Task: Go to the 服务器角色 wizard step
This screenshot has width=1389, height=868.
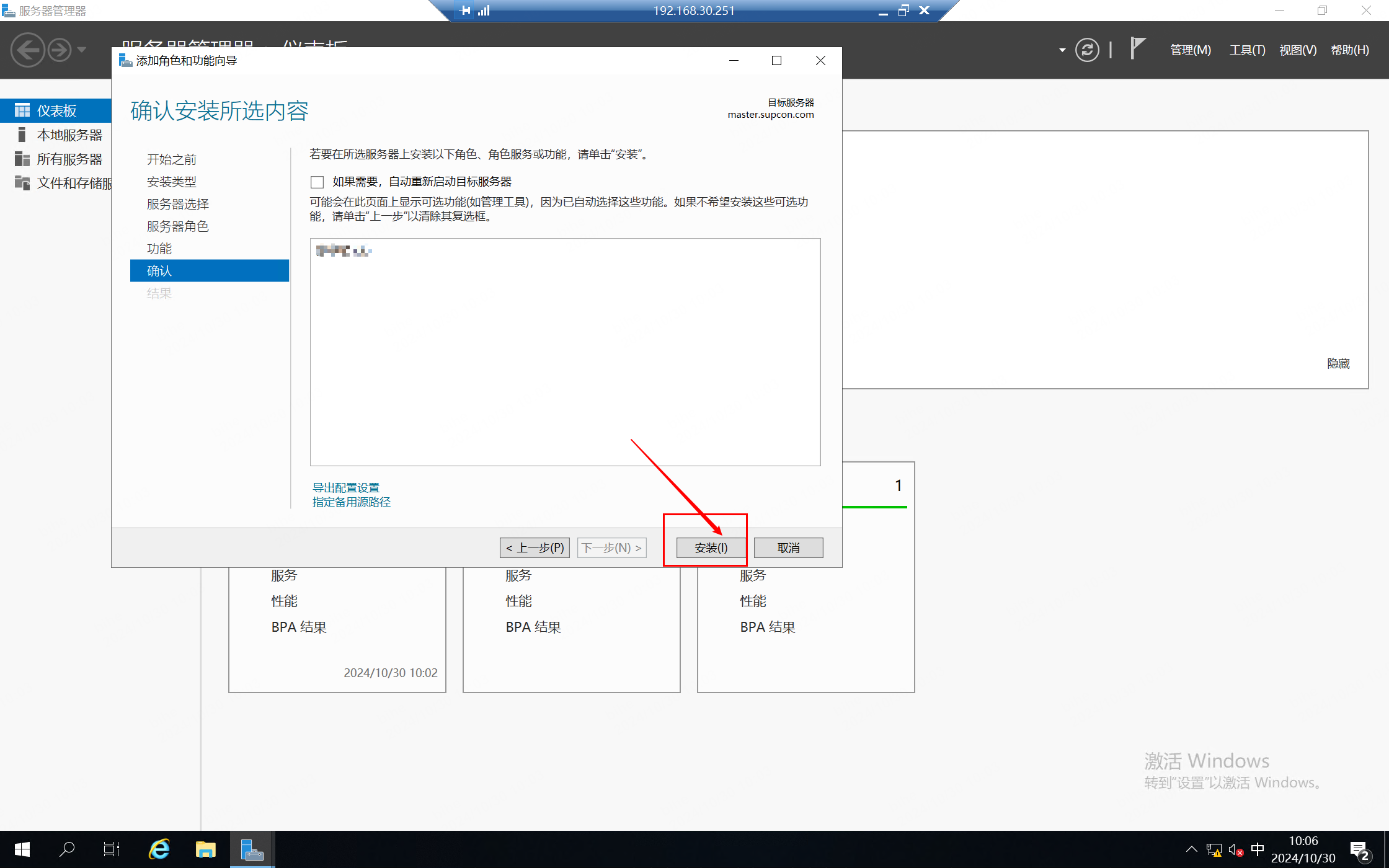Action: tap(177, 226)
